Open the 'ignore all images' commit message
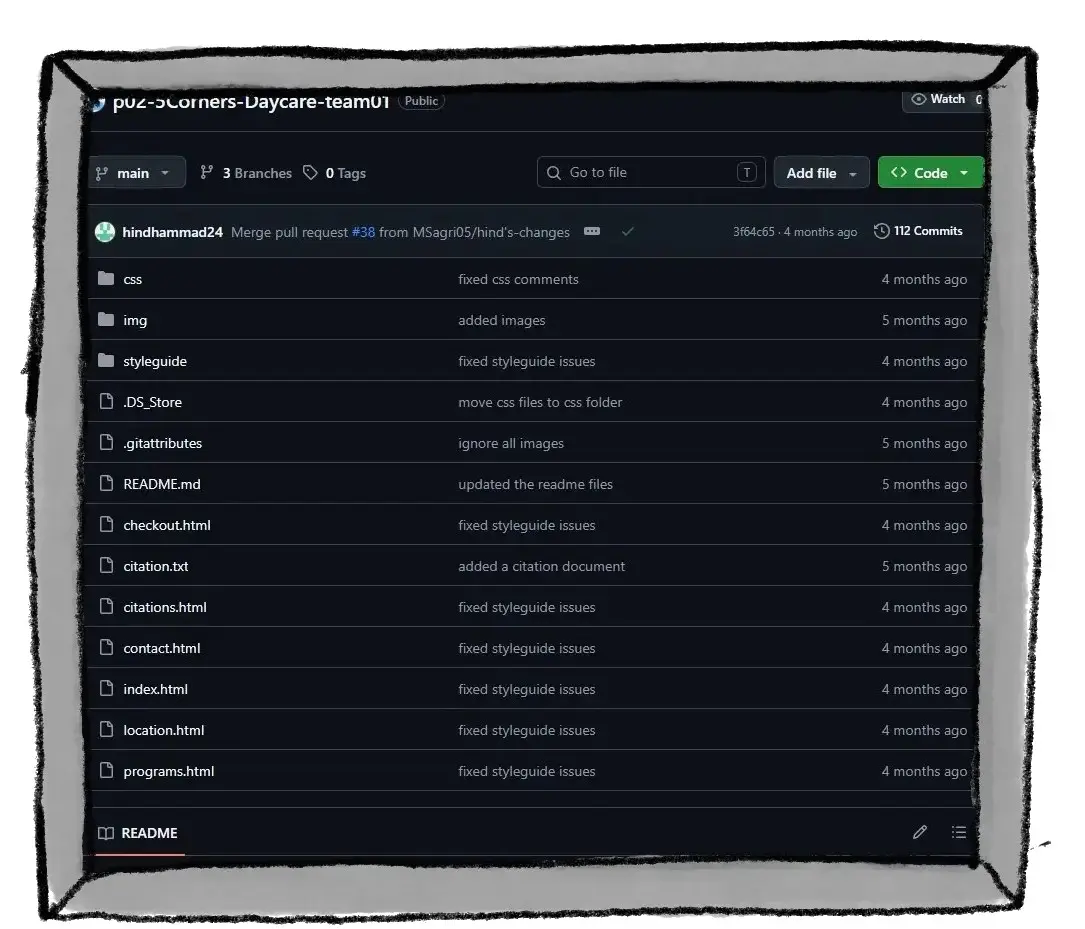 tap(511, 443)
